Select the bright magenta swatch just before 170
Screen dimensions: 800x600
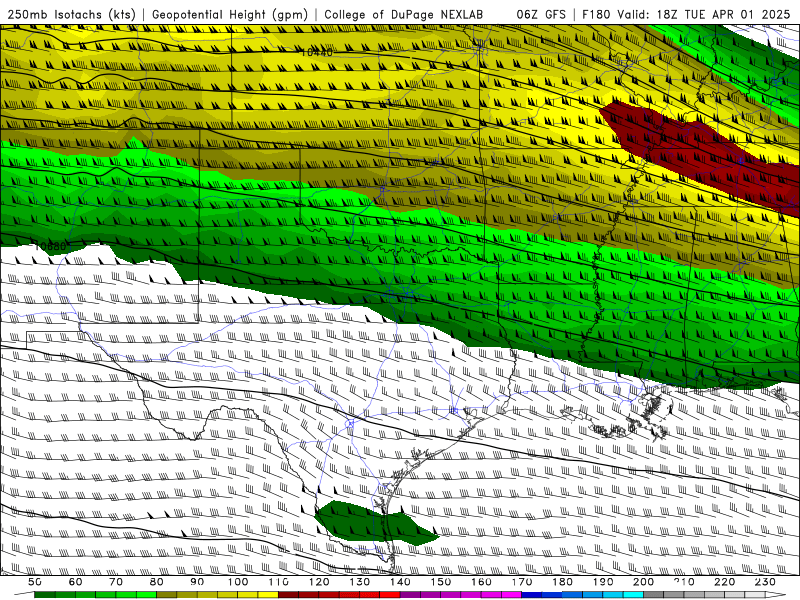[x=512, y=595]
